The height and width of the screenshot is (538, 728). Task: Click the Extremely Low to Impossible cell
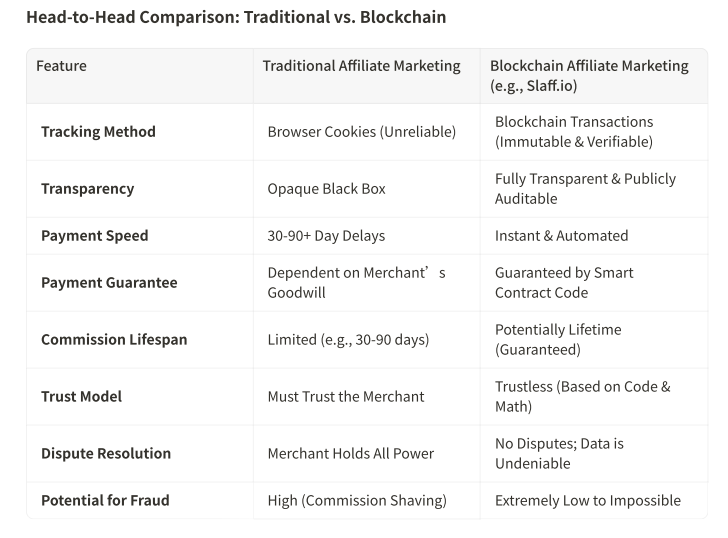pos(587,501)
